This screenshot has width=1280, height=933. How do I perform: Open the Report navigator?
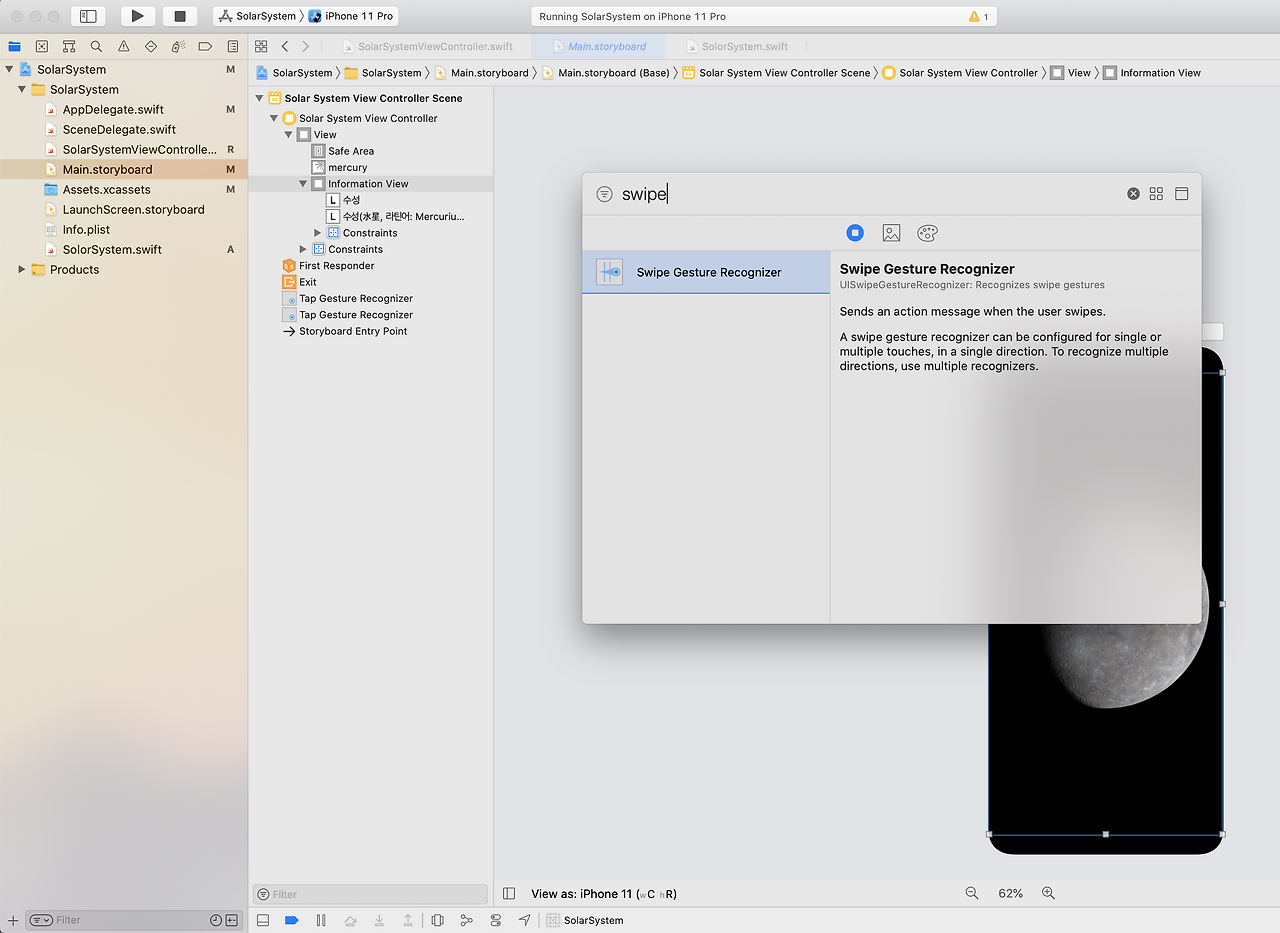coord(233,46)
